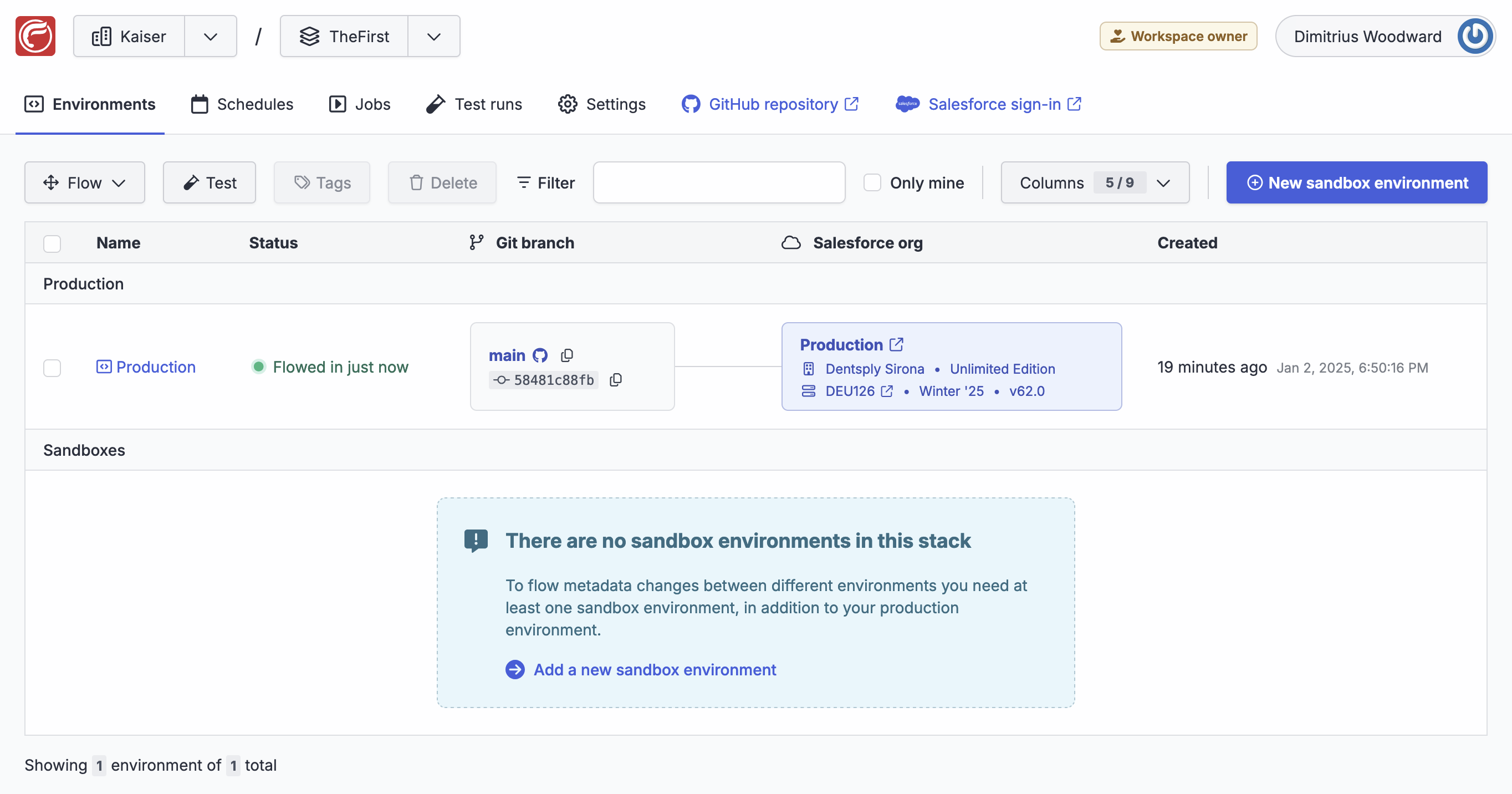
Task: Click the Salesforce cloud logo in nav
Action: tap(907, 104)
